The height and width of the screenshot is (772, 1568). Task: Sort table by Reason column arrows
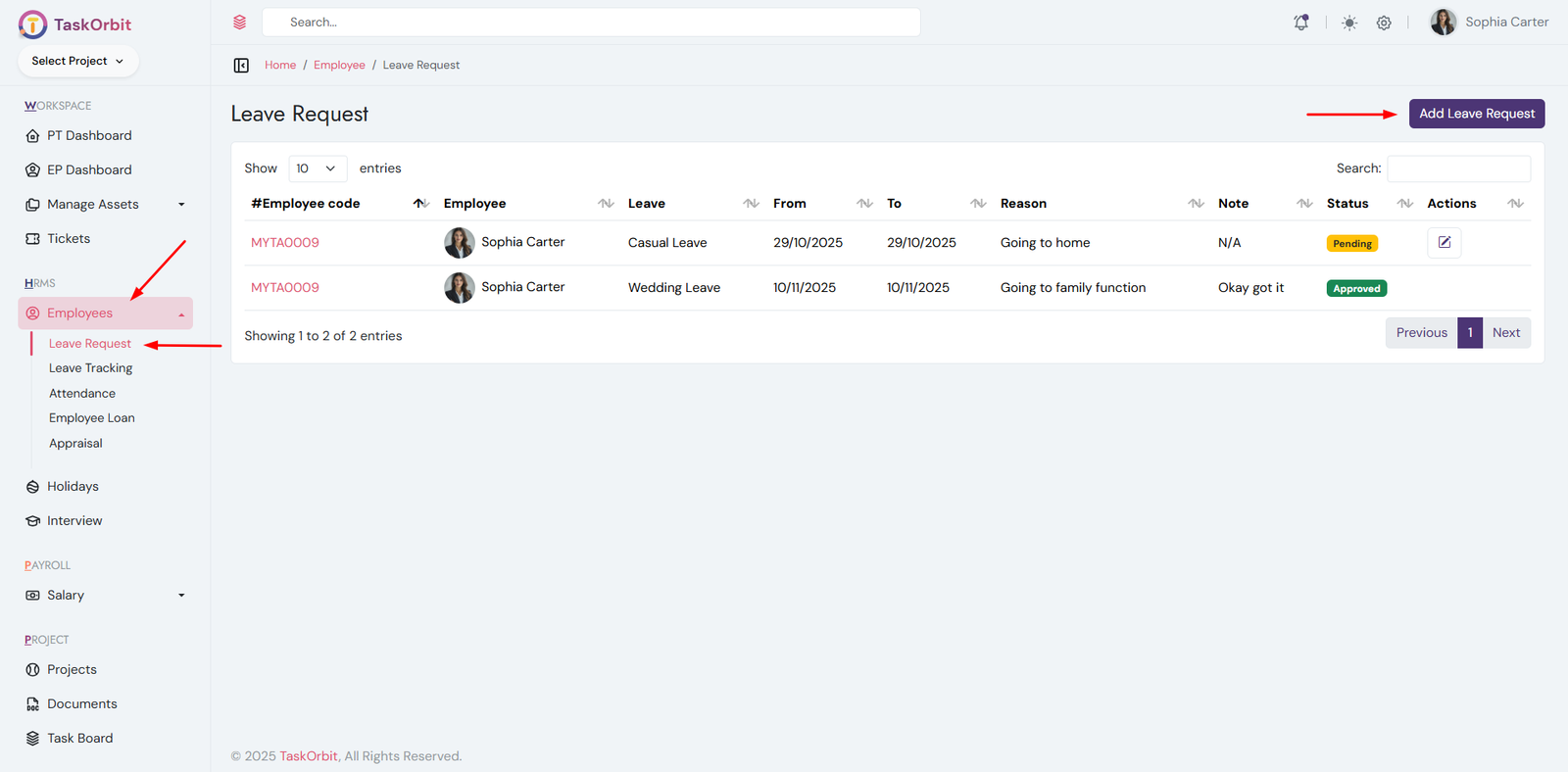[1196, 203]
